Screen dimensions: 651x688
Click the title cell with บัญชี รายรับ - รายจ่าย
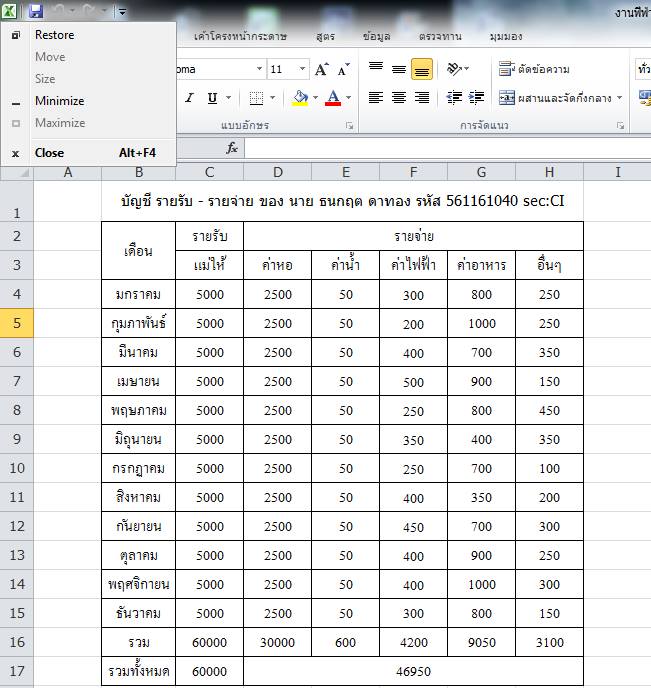pos(342,201)
